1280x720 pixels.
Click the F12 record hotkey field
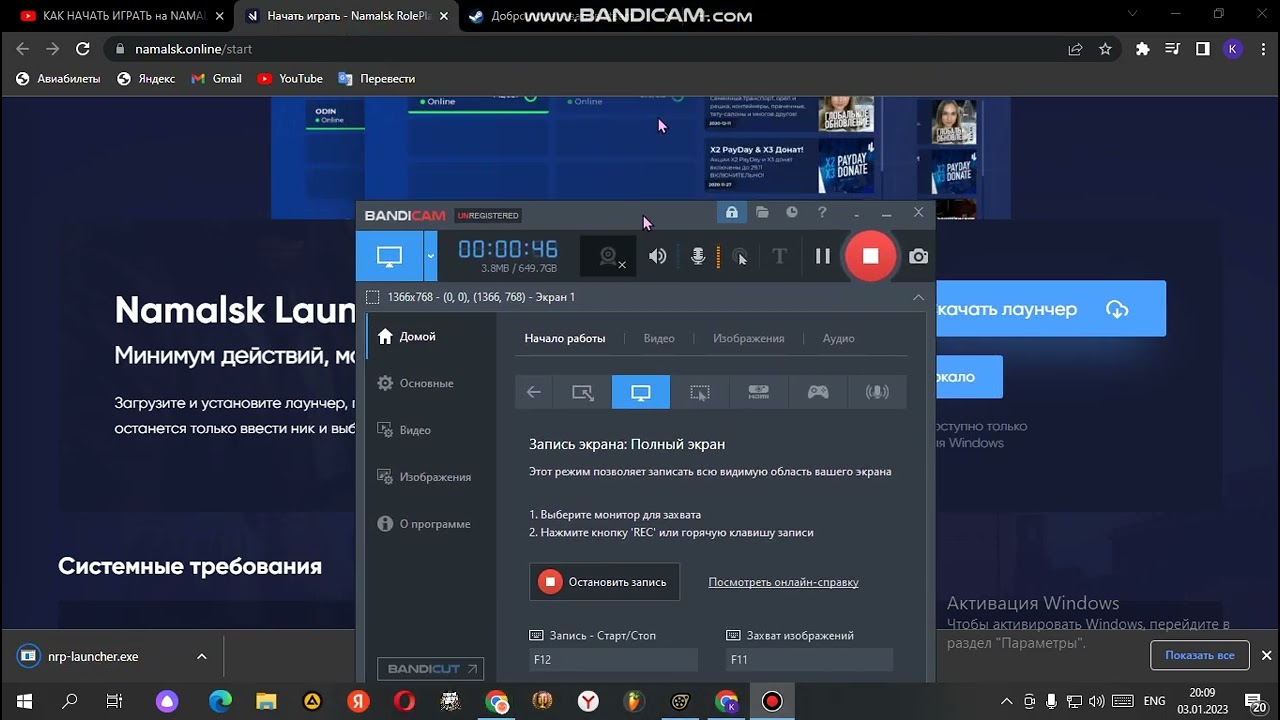[x=613, y=659]
